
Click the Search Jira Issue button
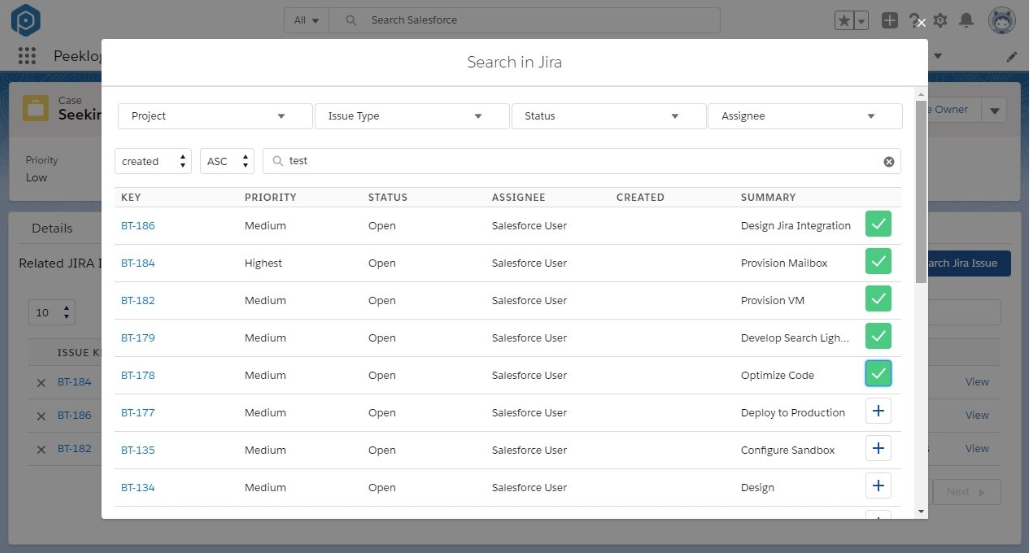click(x=969, y=263)
